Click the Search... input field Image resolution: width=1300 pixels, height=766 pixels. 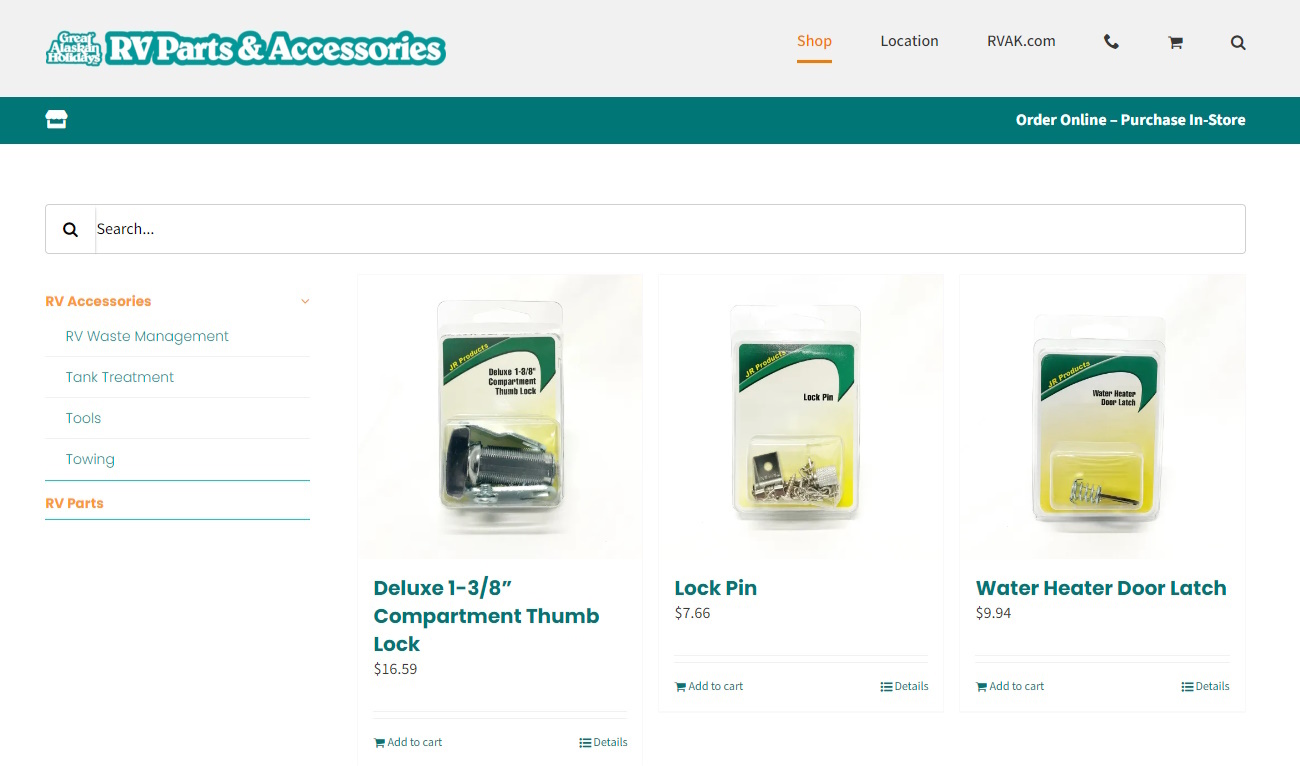click(x=670, y=229)
